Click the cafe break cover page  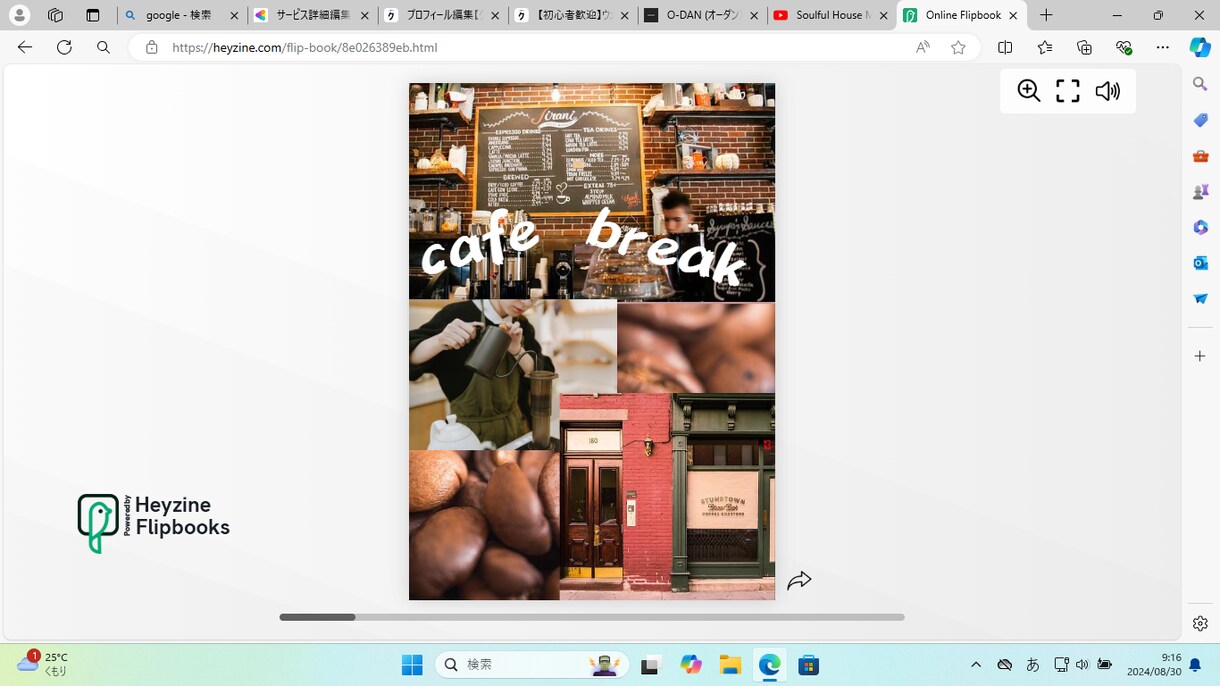click(x=592, y=341)
